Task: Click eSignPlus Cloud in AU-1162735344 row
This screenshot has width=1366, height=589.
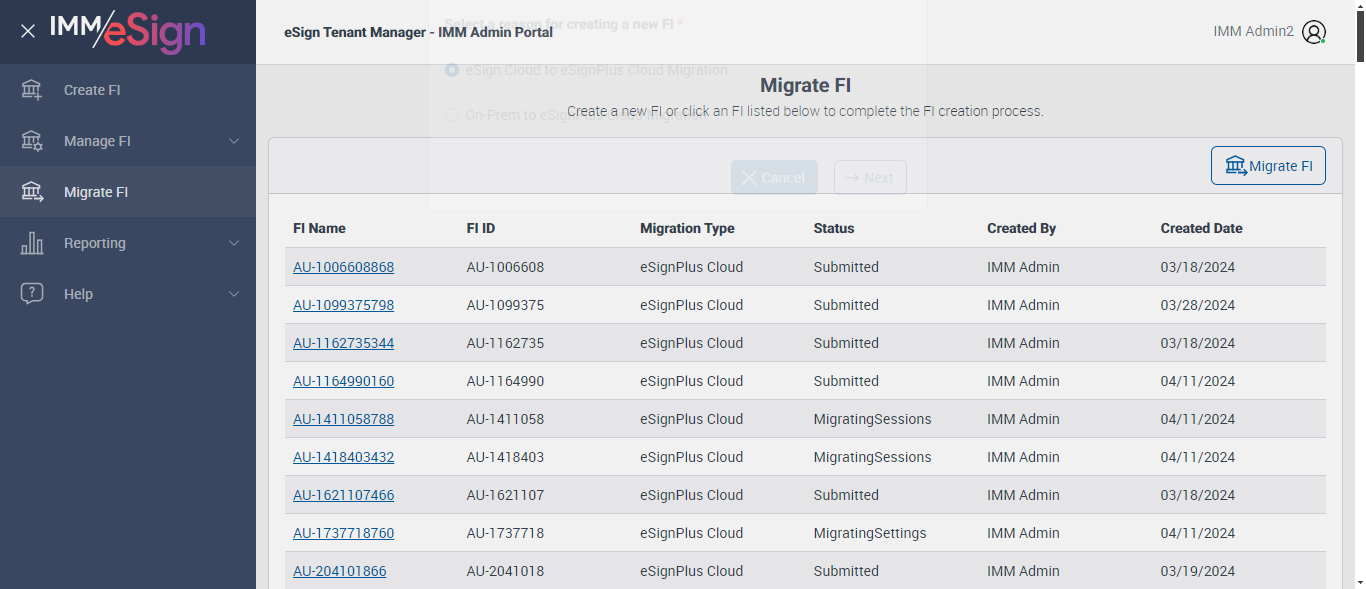Action: [691, 343]
